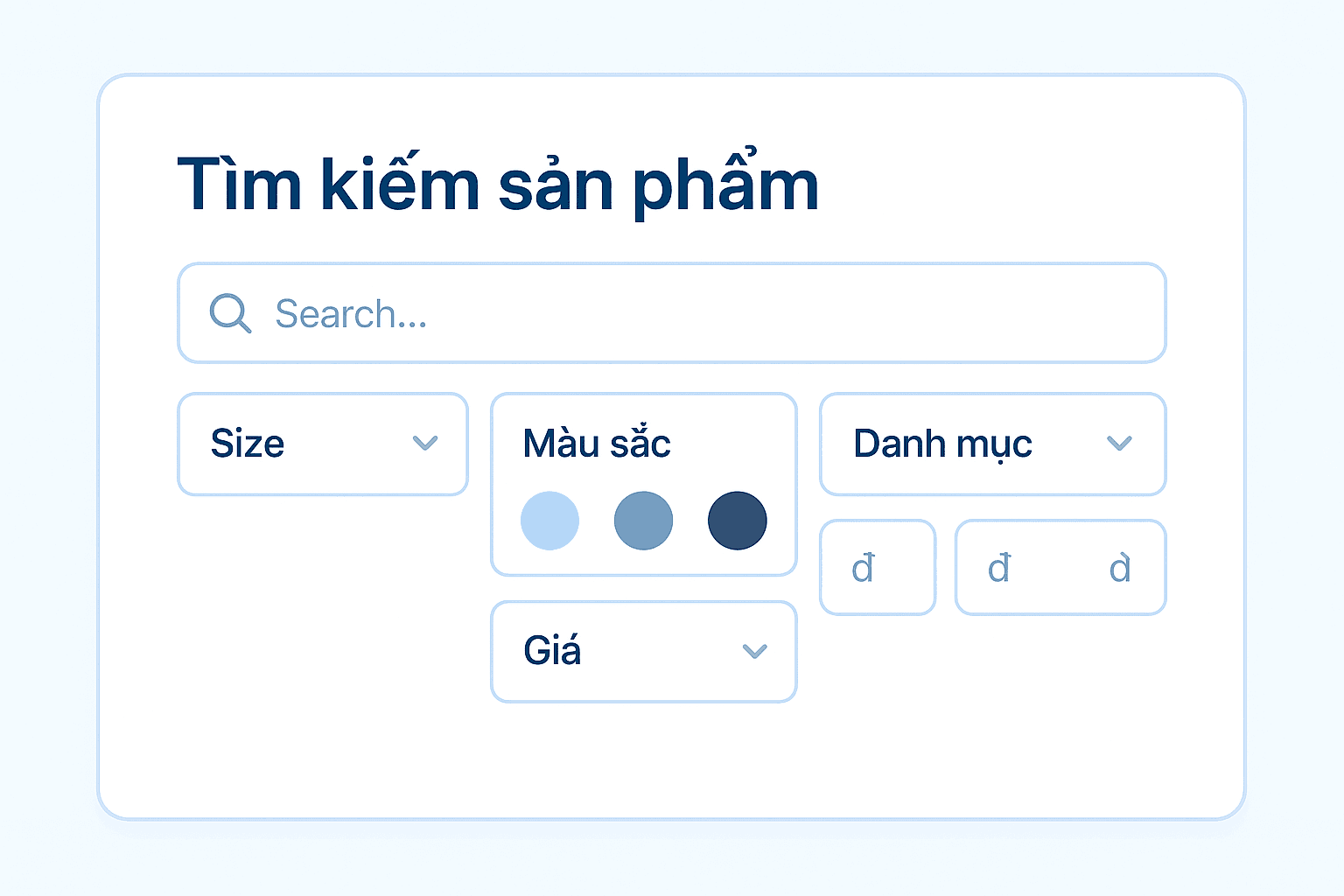Expand the Giá dropdown
This screenshot has width=1344, height=896.
point(643,652)
